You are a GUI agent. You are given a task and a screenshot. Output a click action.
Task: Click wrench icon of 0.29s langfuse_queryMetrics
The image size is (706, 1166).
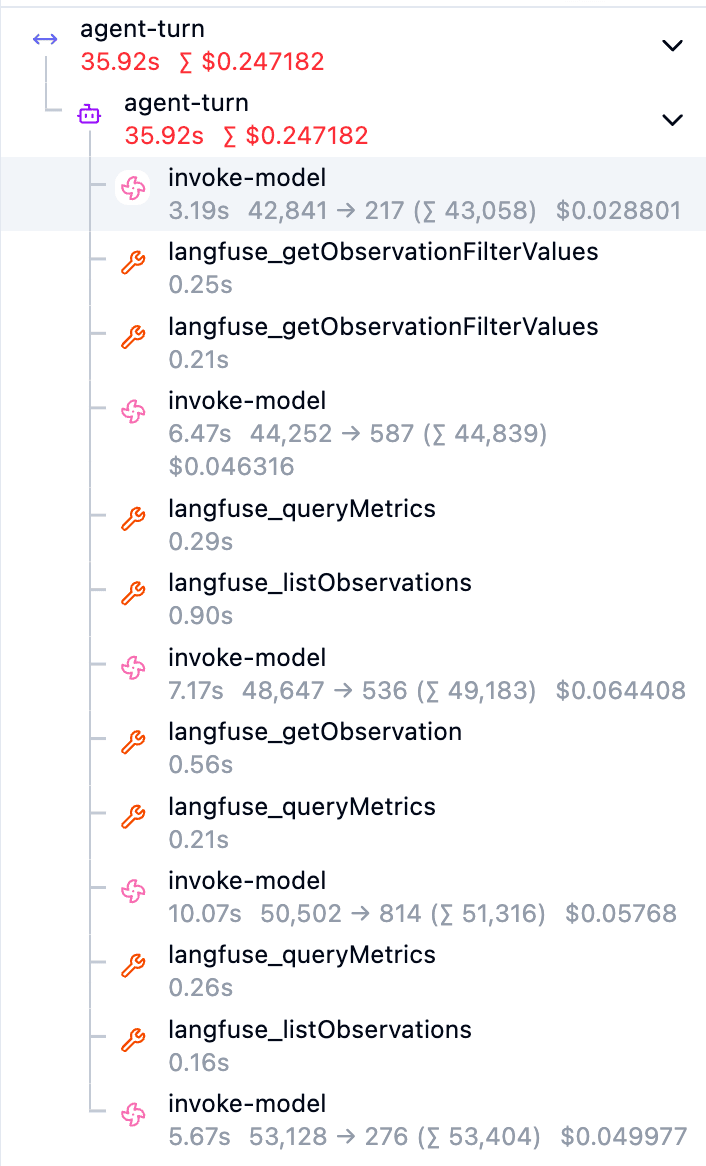(133, 519)
